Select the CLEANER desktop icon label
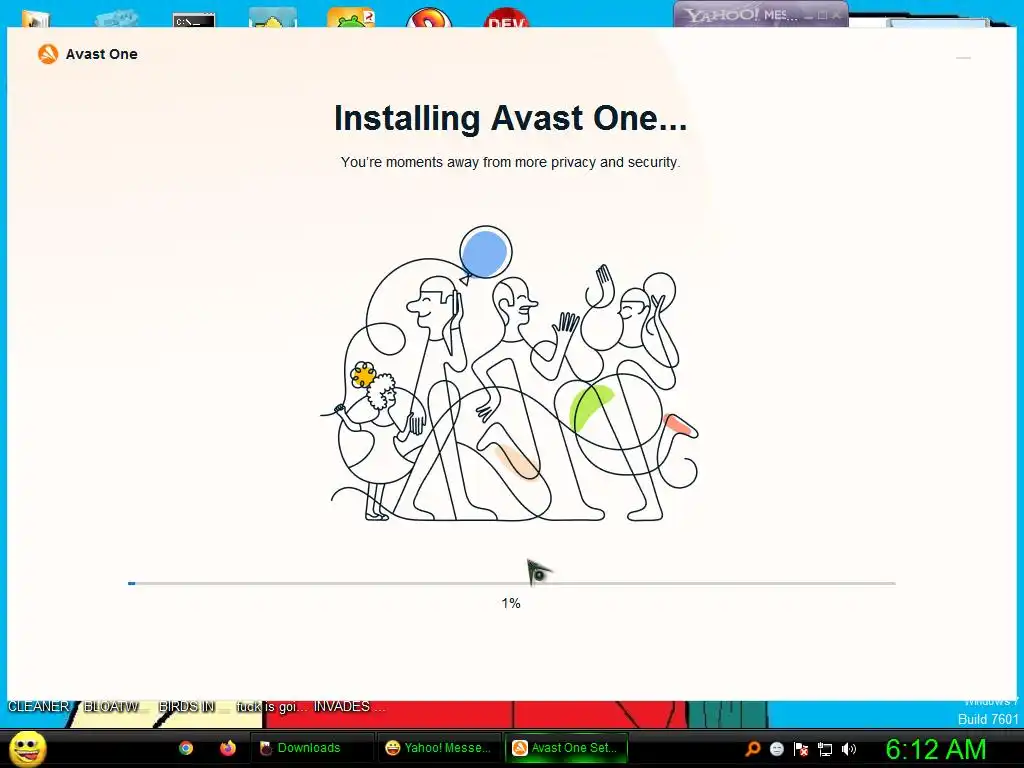 (39, 707)
